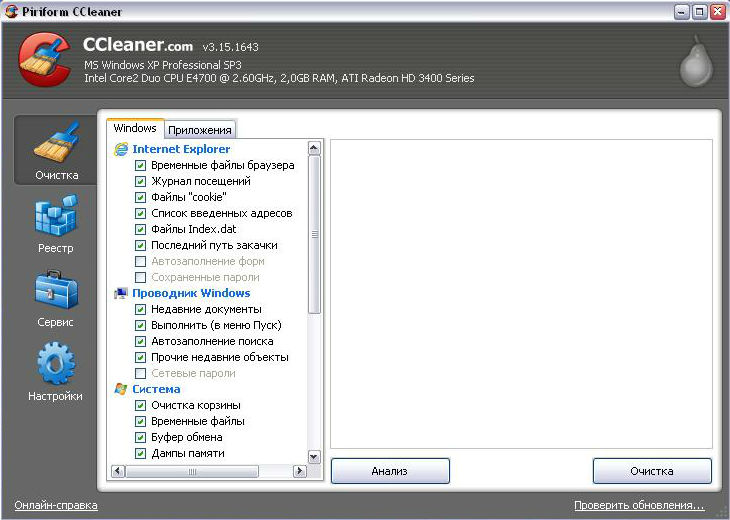
Task: Select Проводник Windows group heading
Action: 191,293
